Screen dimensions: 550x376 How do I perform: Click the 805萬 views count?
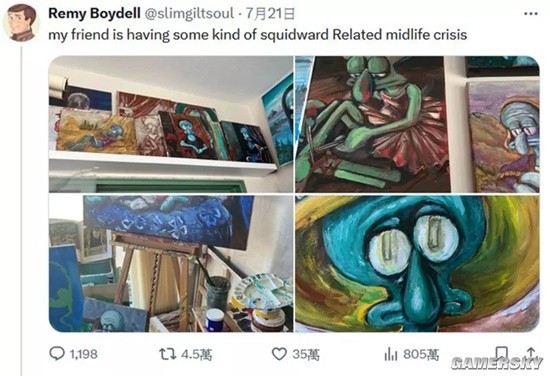421,354
